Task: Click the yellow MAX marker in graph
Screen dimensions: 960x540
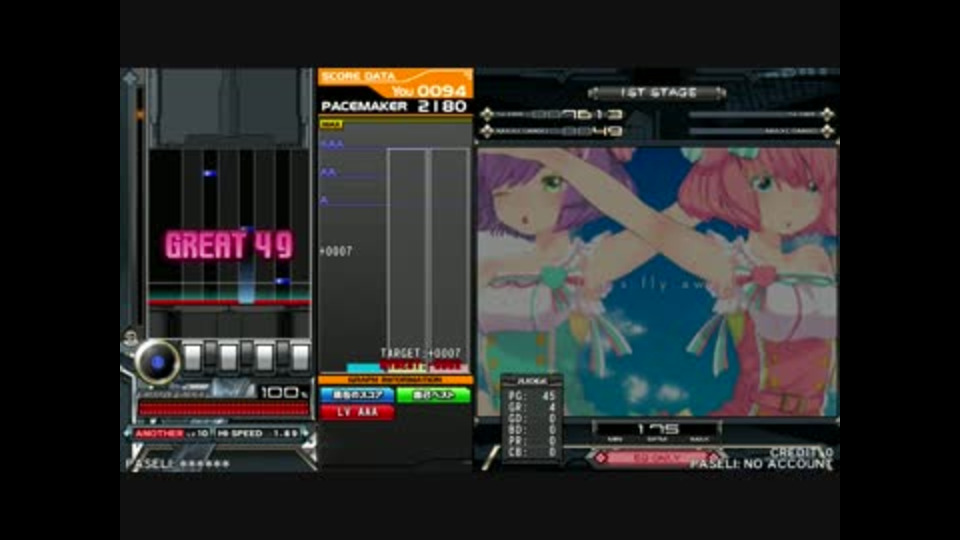Action: tap(331, 124)
